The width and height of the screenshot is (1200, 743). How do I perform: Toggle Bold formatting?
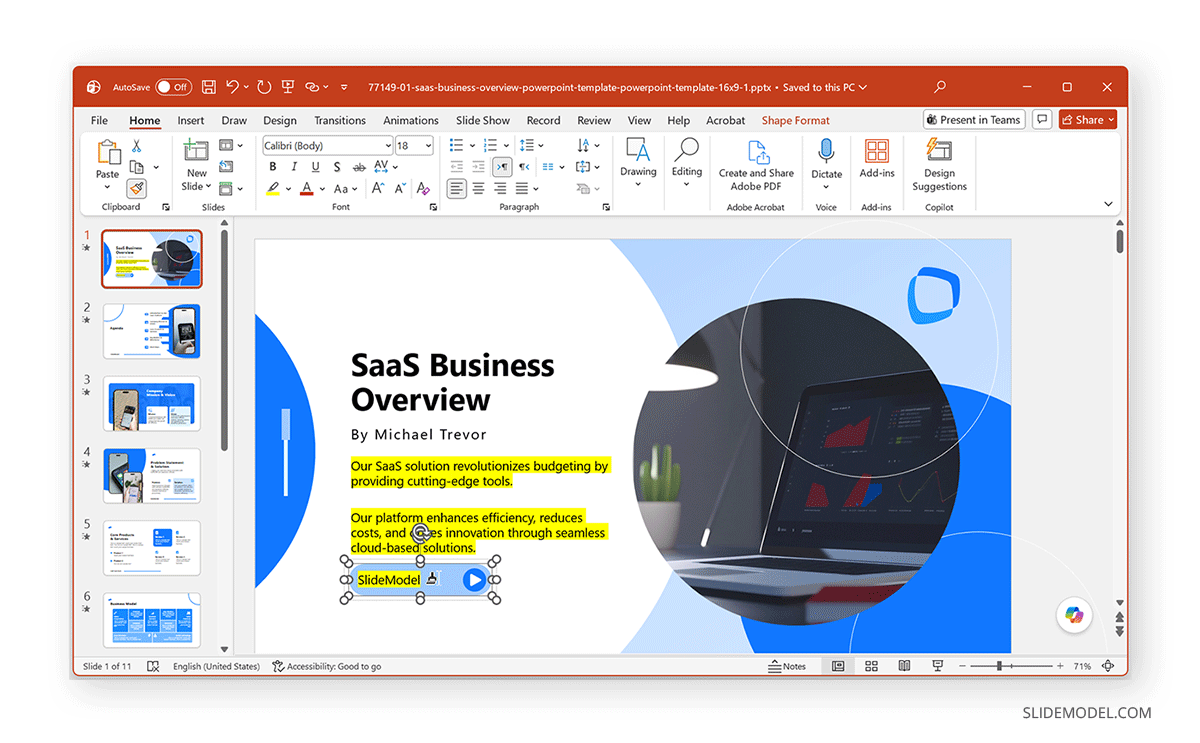point(272,167)
